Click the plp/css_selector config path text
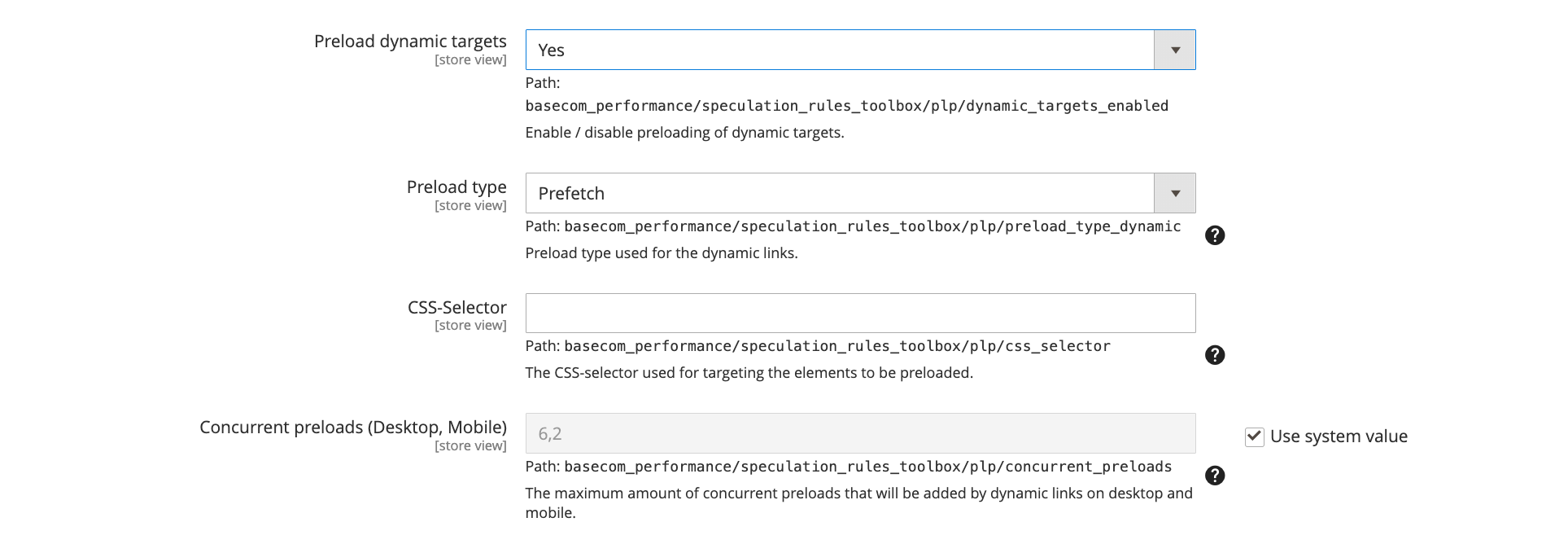This screenshot has height=544, width=1568. coord(836,346)
